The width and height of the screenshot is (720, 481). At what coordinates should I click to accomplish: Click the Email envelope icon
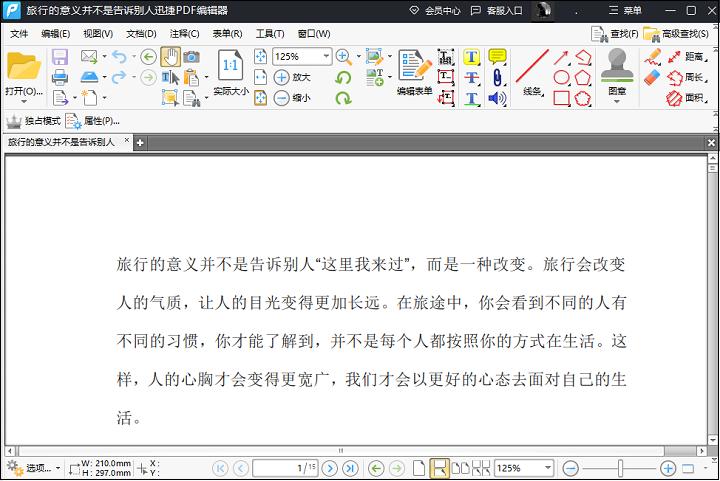[x=89, y=56]
